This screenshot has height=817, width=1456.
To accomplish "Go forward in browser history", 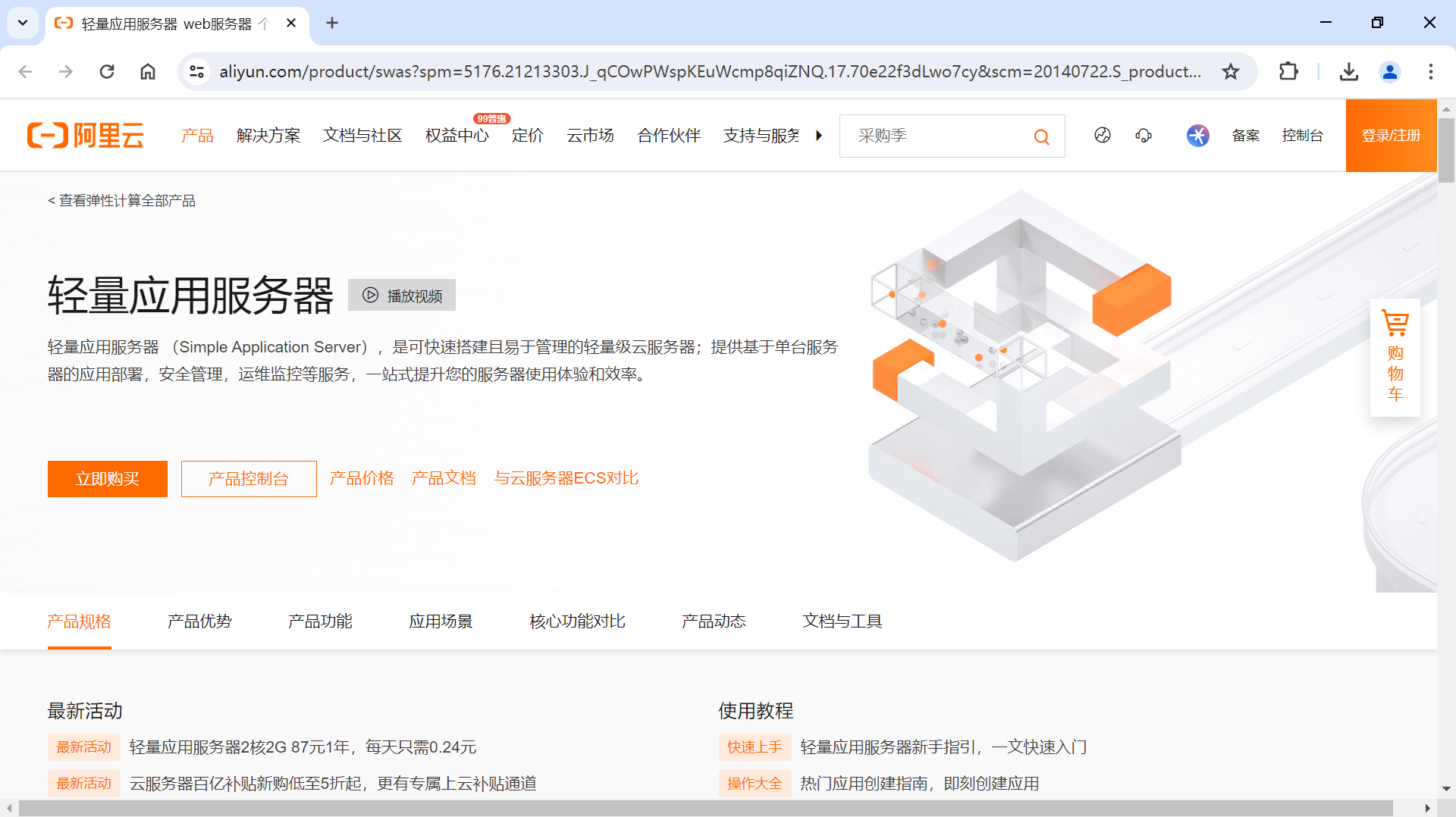I will point(66,71).
